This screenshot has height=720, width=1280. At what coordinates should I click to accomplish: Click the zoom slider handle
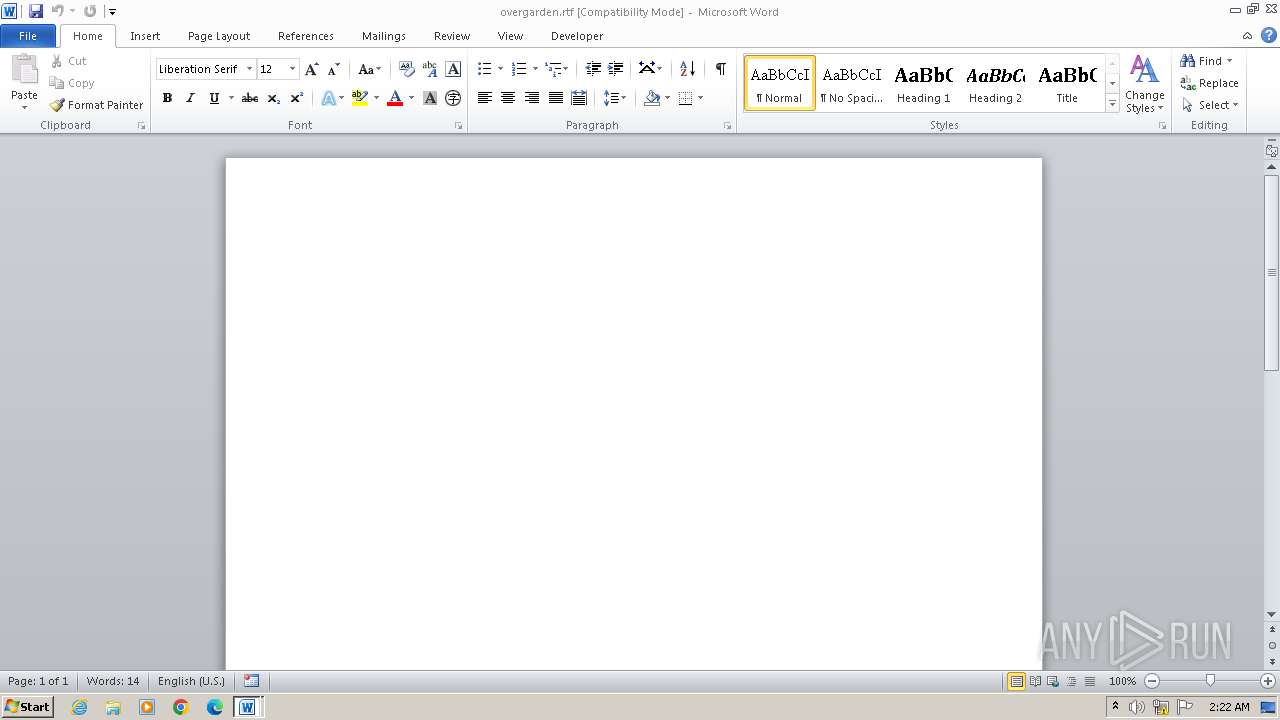1210,681
